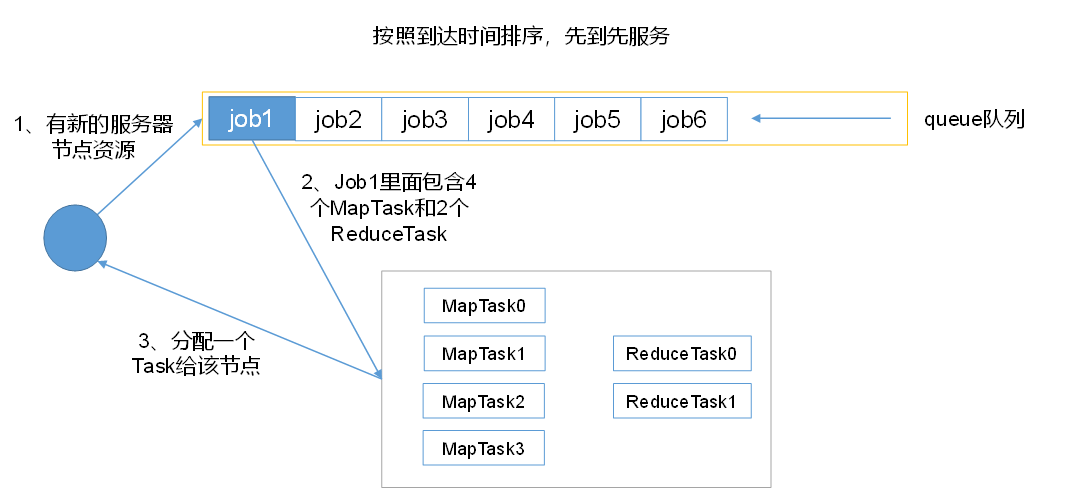The image size is (1081, 500).
Task: Select the step 3 分配一个Task给该节点 label
Action: (196, 352)
